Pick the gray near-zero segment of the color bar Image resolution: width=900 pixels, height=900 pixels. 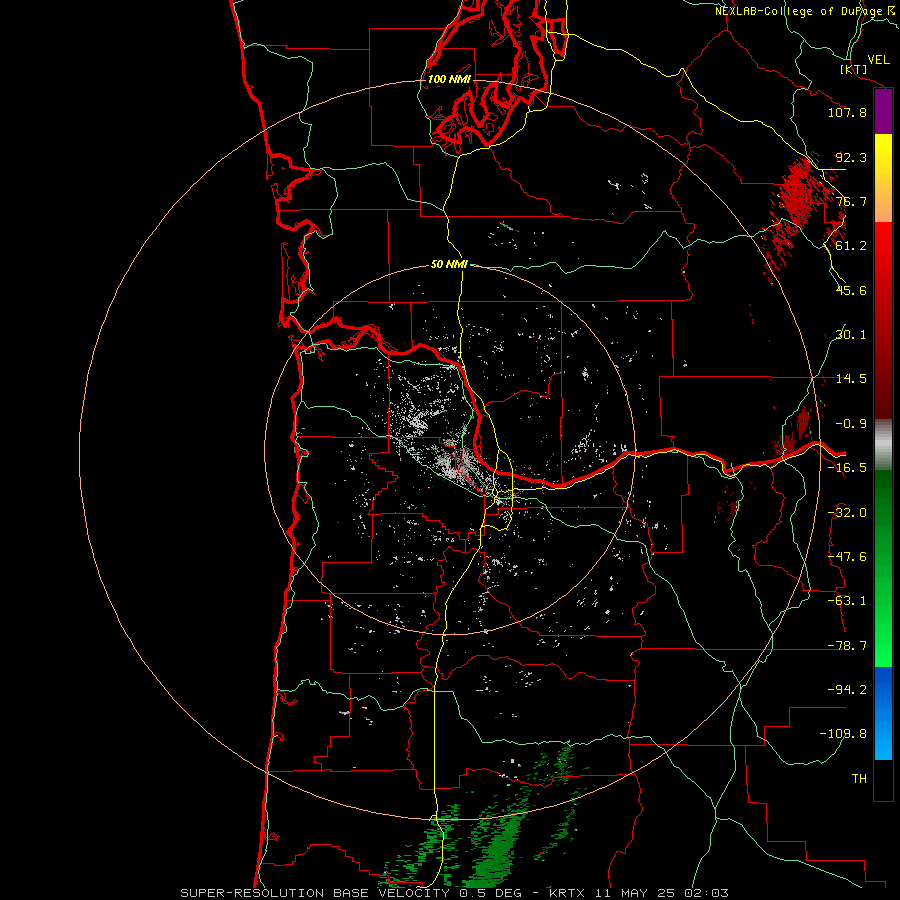click(883, 444)
